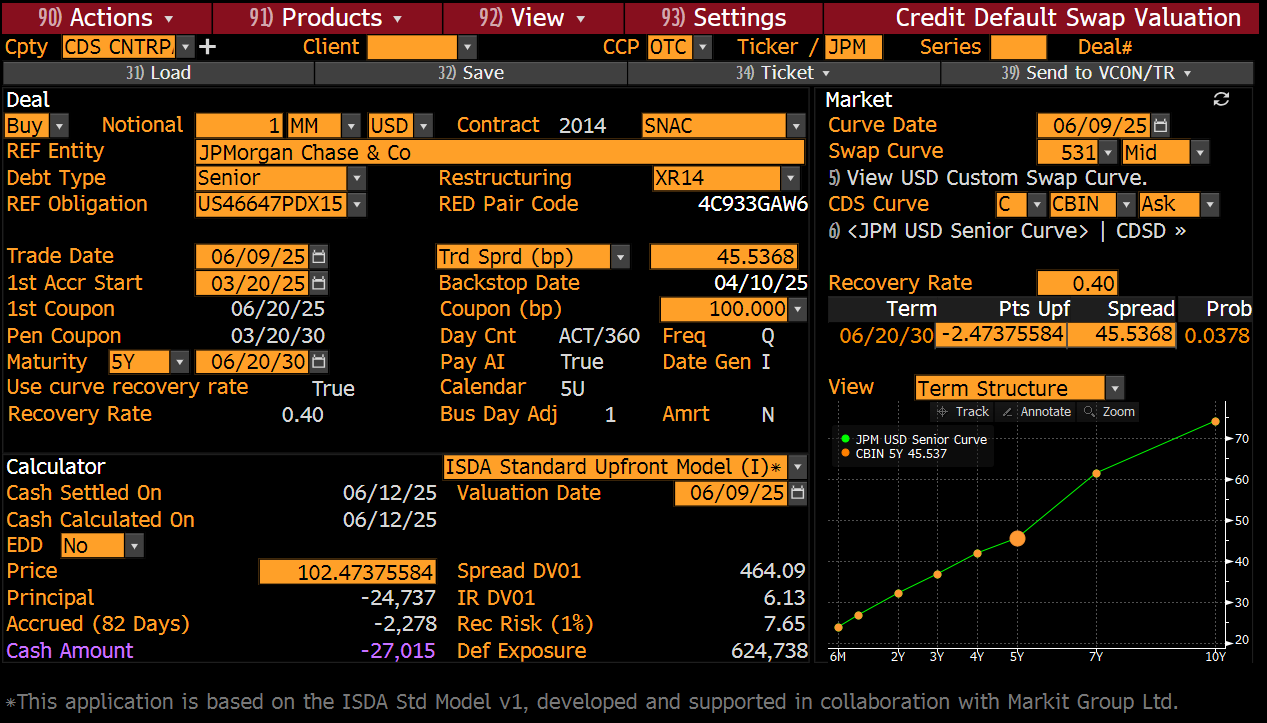Open the Debt Type Senior dropdown
Screen dimensions: 1267x723
[356, 177]
